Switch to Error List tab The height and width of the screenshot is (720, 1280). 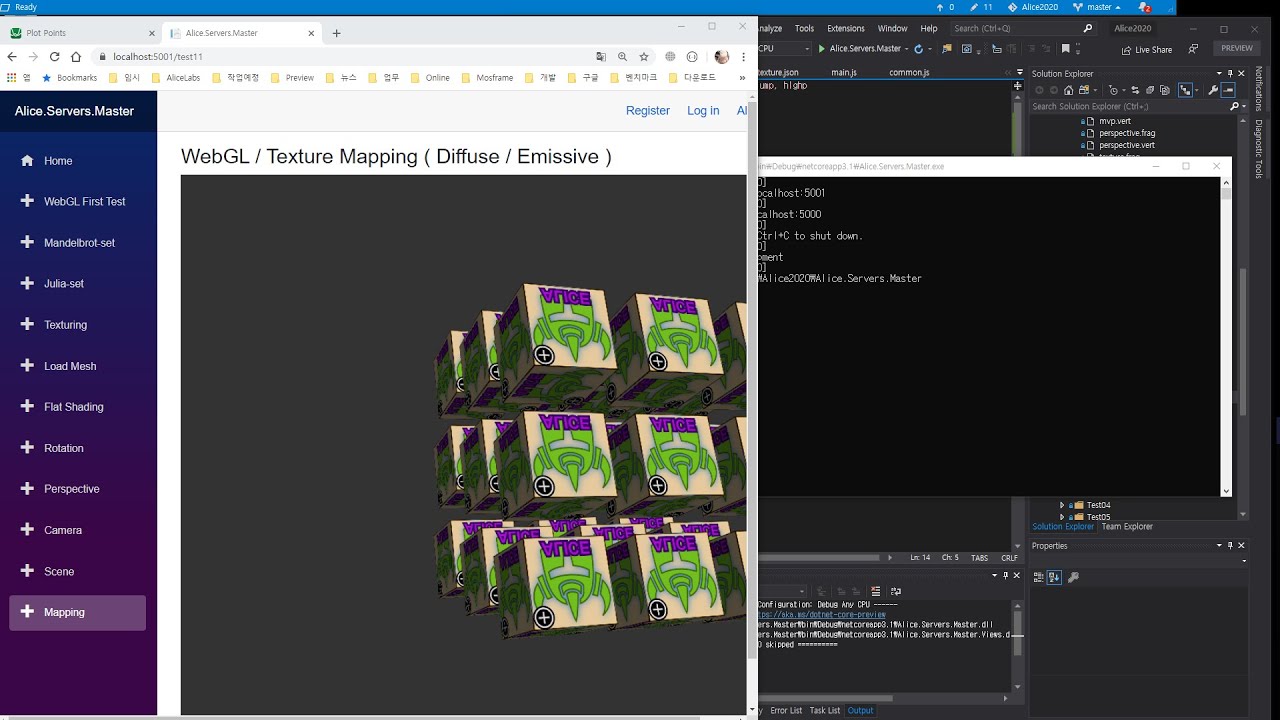[786, 710]
